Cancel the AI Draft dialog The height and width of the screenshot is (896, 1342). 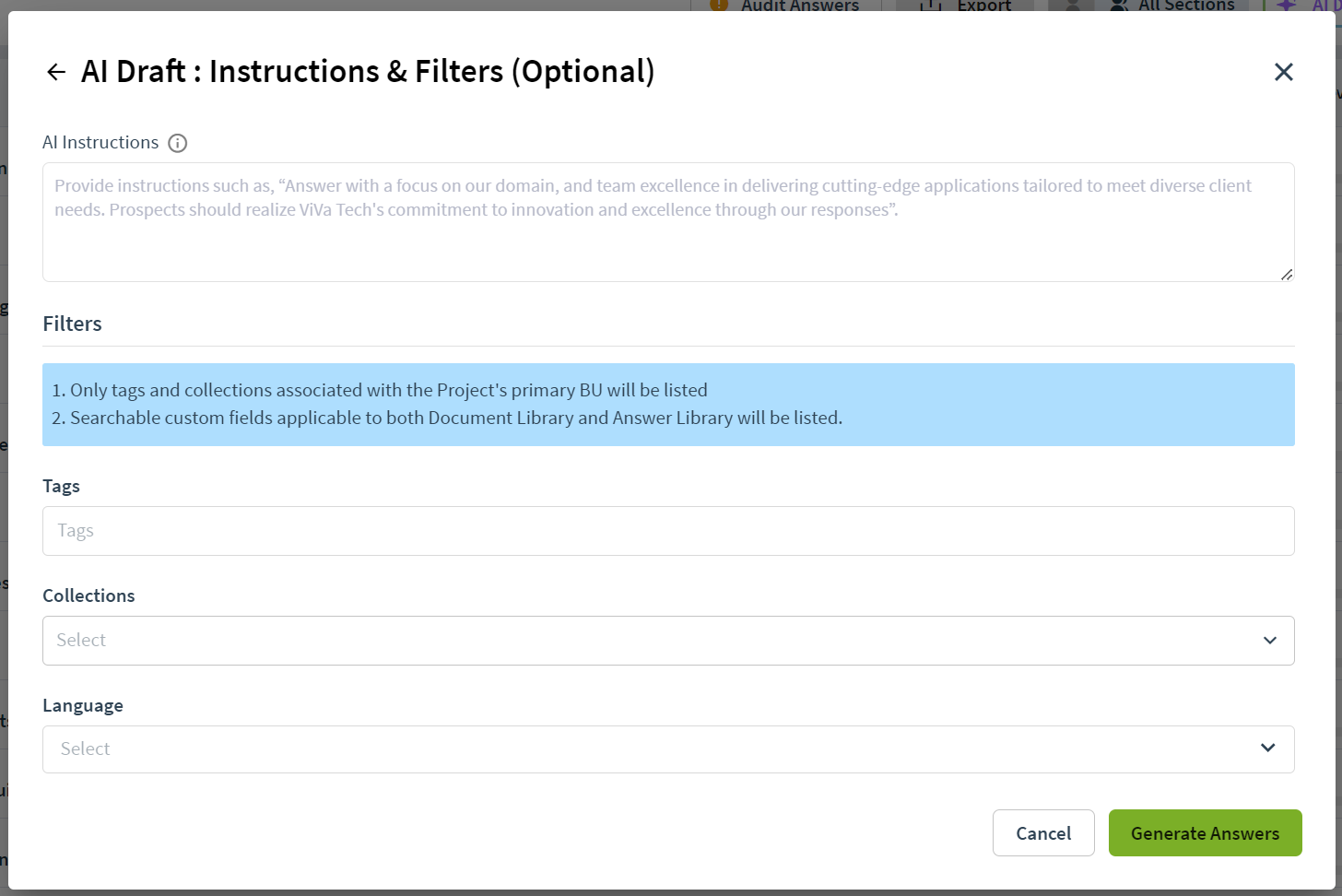click(x=1043, y=833)
